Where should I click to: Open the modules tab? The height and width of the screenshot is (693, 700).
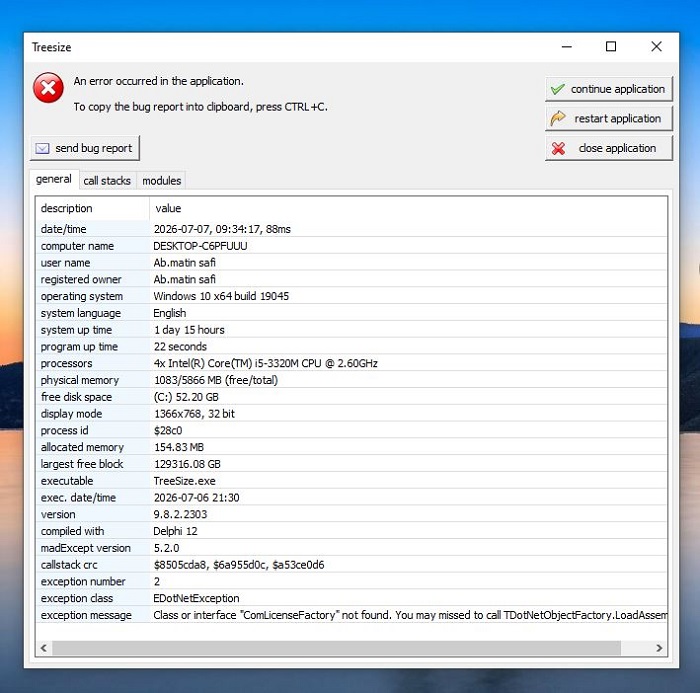(162, 181)
